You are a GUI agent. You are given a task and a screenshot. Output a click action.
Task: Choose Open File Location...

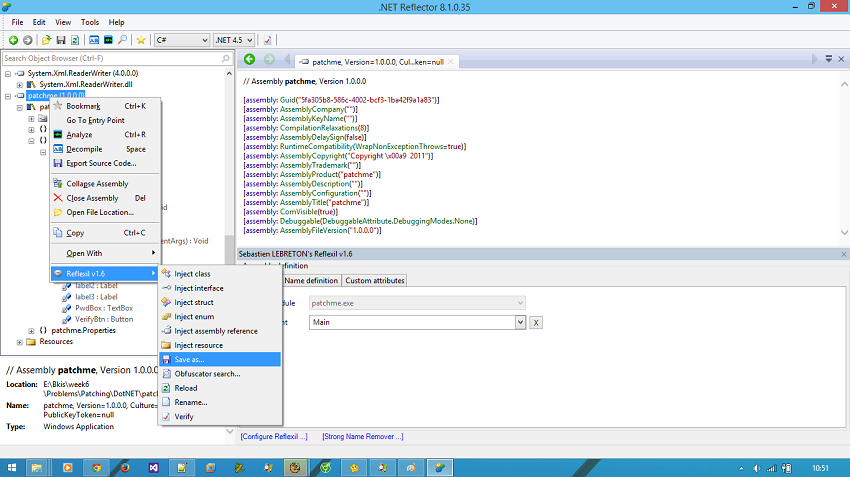106,212
